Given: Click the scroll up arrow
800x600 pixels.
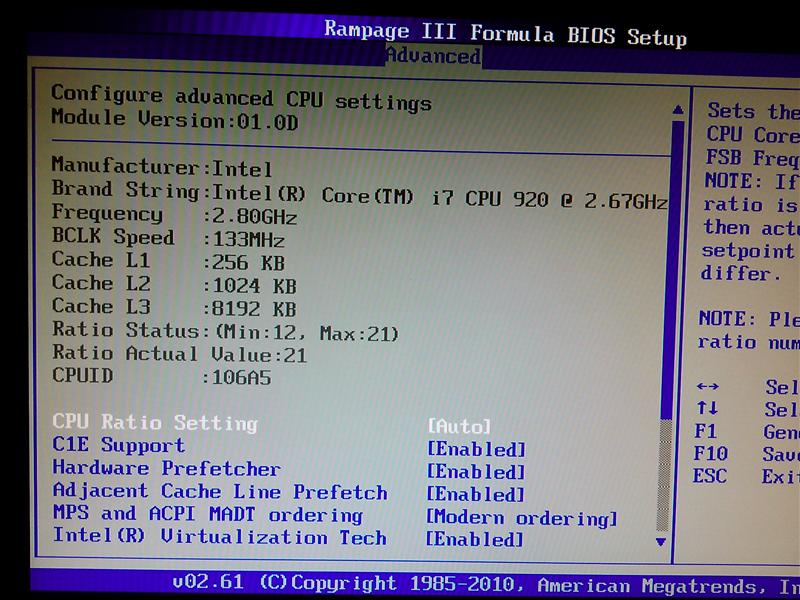Looking at the screenshot, I should click(x=677, y=109).
